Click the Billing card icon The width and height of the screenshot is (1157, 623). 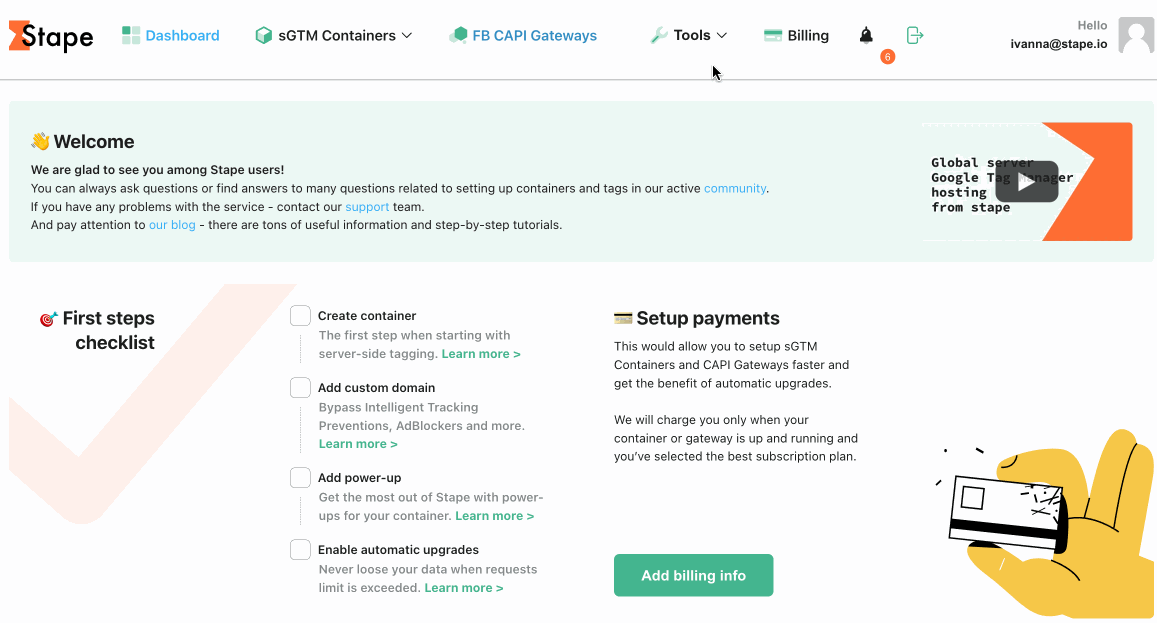pos(773,35)
